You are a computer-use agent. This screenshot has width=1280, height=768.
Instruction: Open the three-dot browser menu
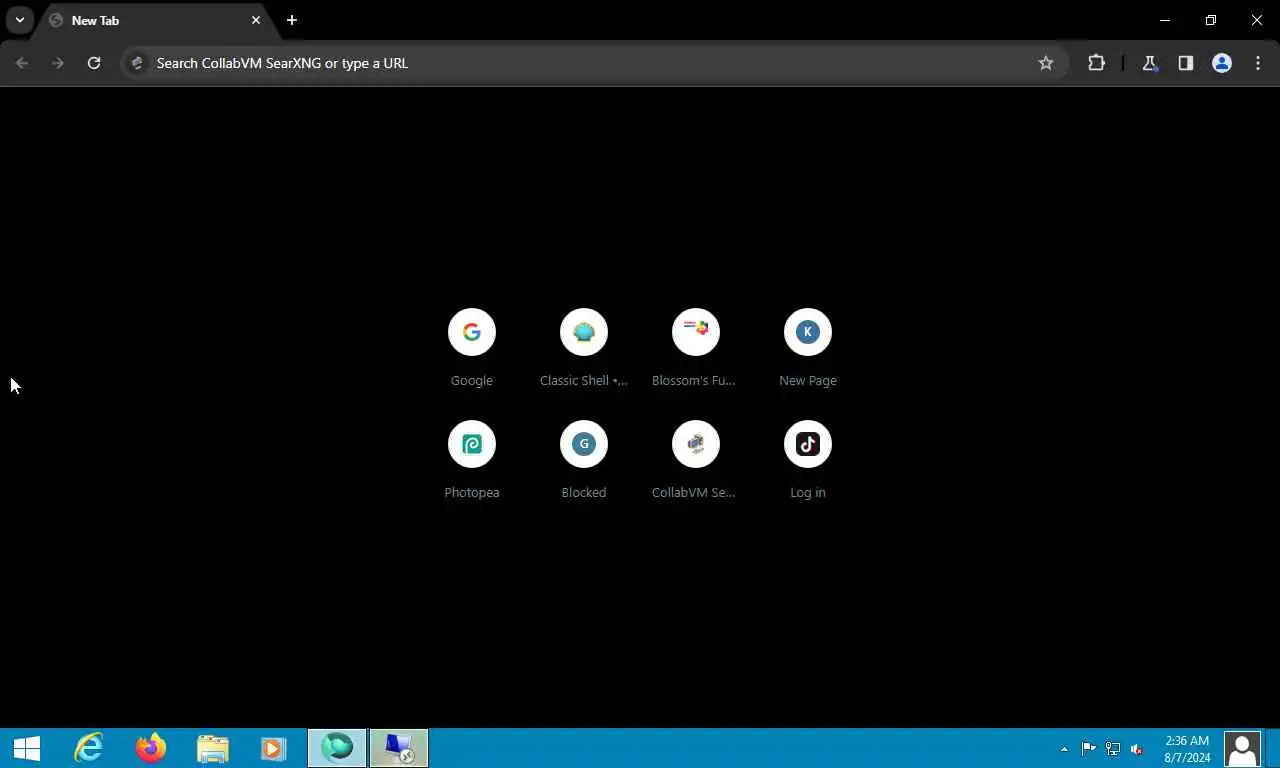click(x=1258, y=63)
